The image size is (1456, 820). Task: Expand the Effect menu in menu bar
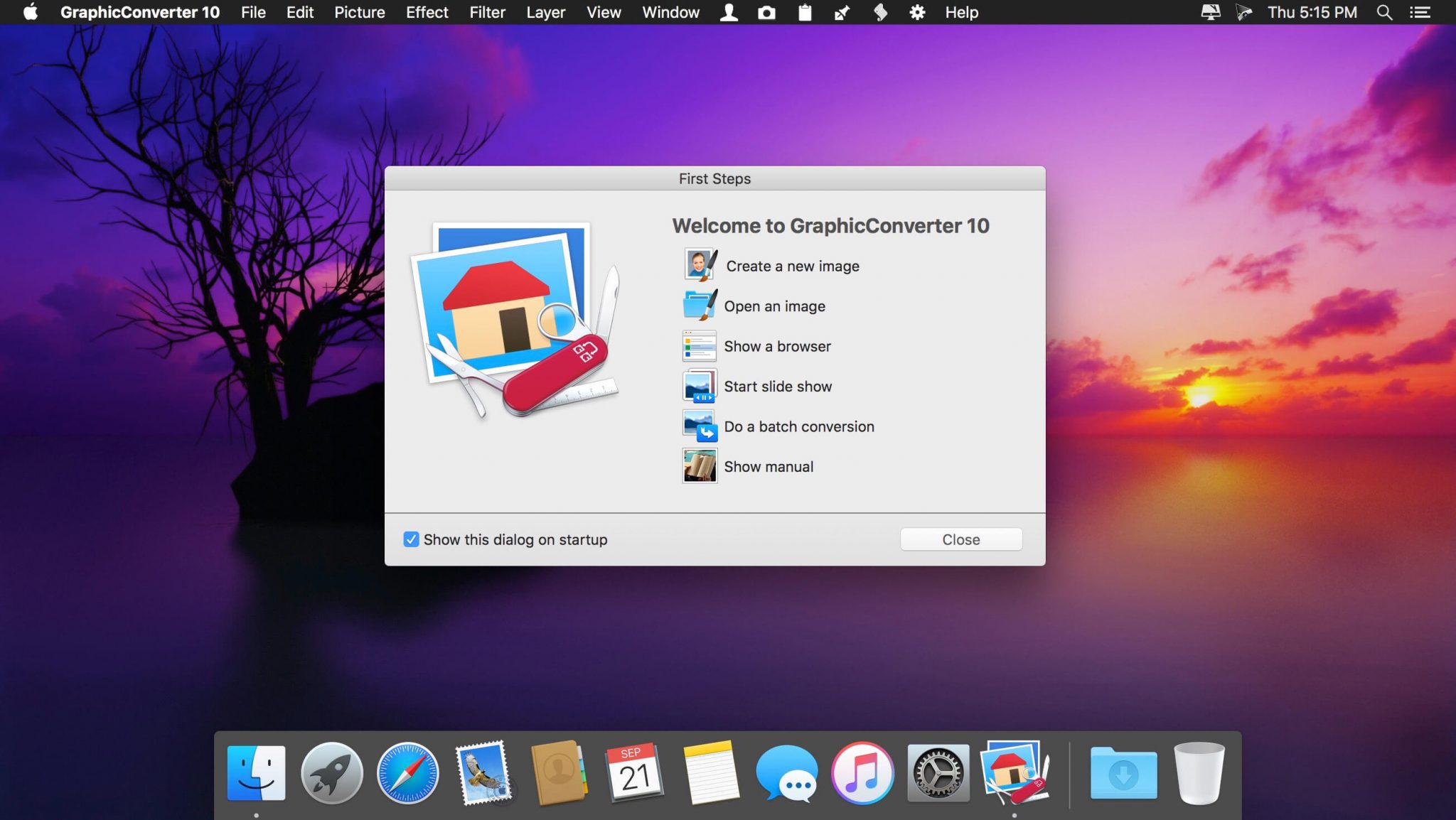[x=426, y=12]
